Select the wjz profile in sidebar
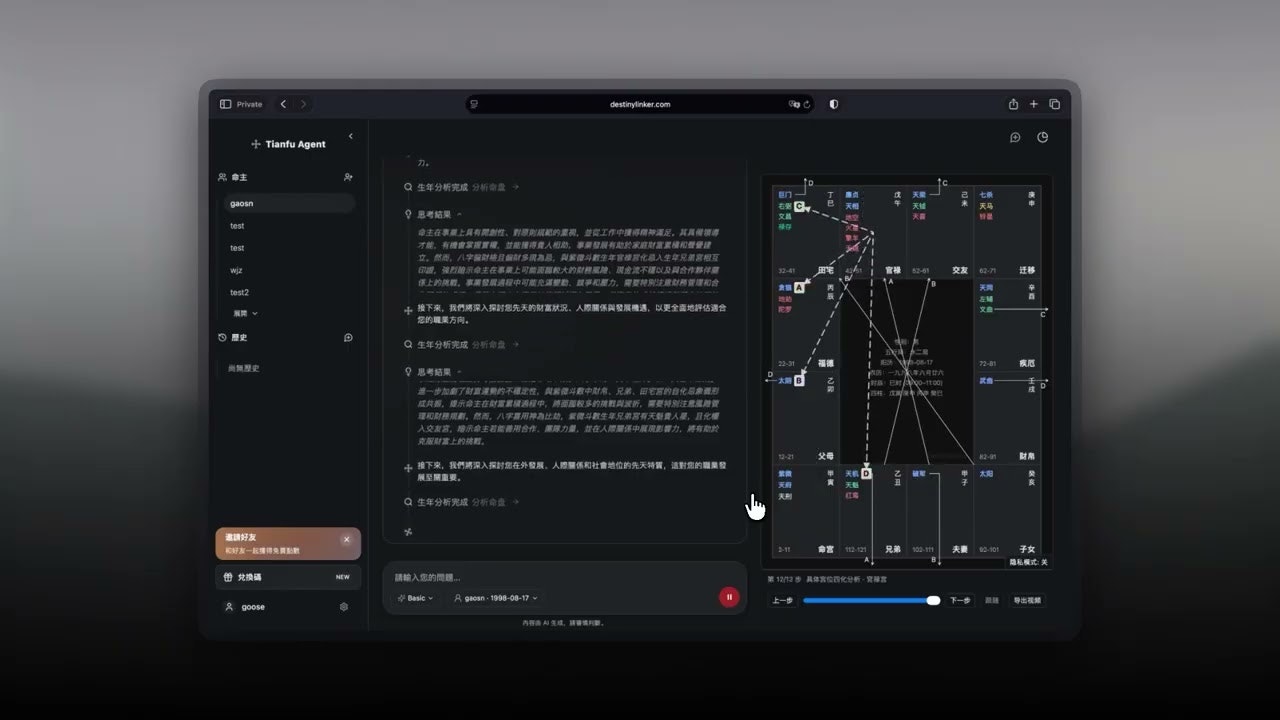Screen dimensions: 1280x720 pos(237,270)
